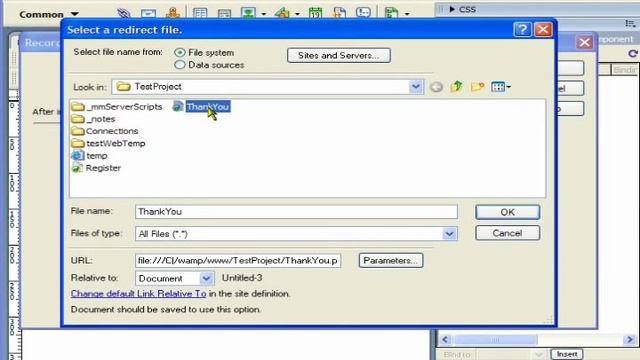640x360 pixels.
Task: Click the Media insert icon
Action: coord(282,13)
